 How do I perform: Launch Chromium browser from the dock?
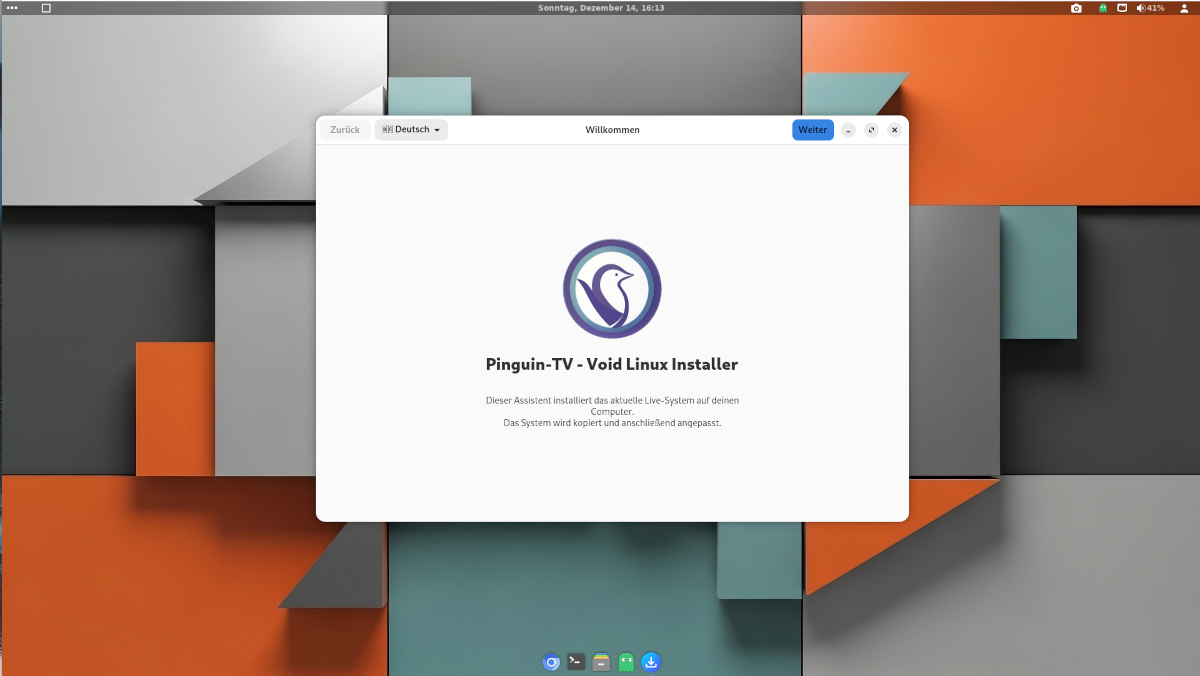click(x=551, y=661)
